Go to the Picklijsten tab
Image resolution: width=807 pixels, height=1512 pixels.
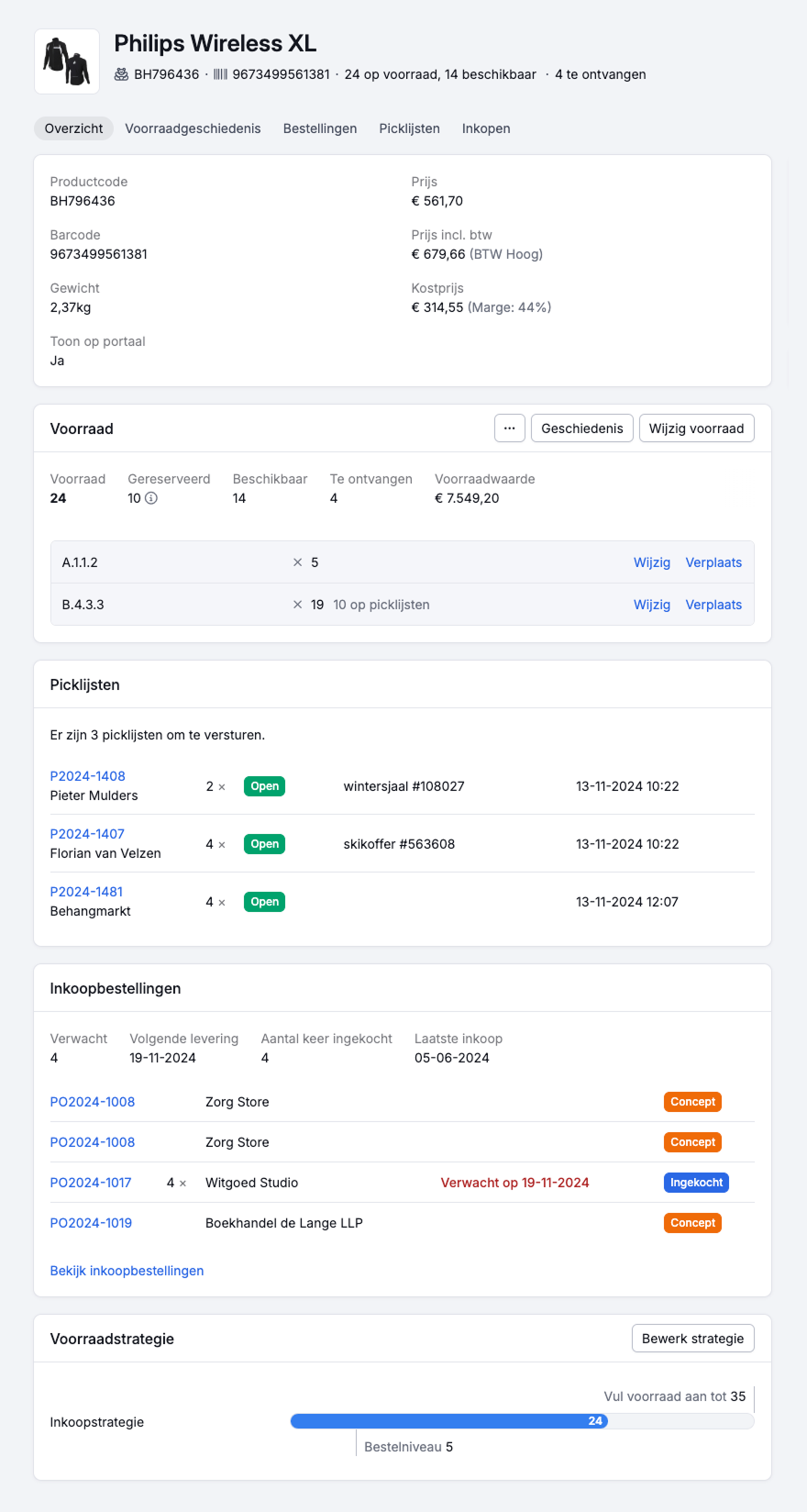coord(410,128)
